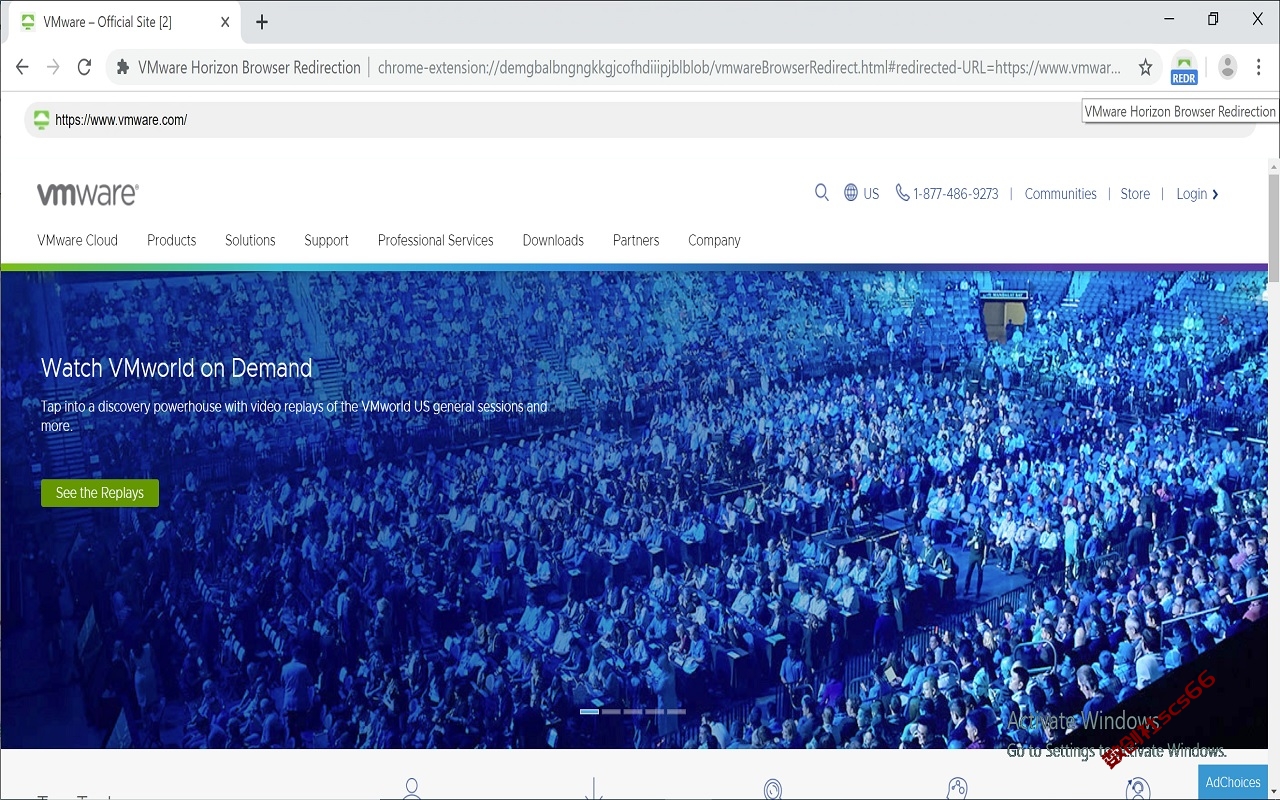
Task: Click the green See the Replays button
Action: click(x=100, y=493)
